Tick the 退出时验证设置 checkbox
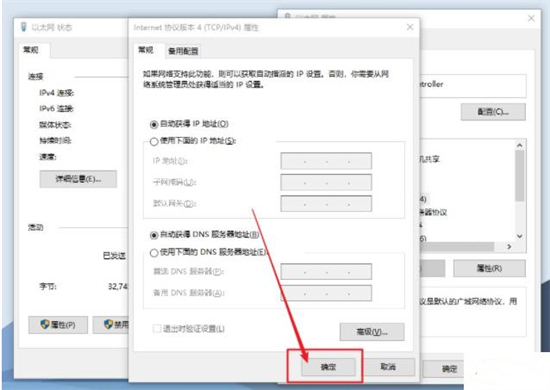 point(157,329)
